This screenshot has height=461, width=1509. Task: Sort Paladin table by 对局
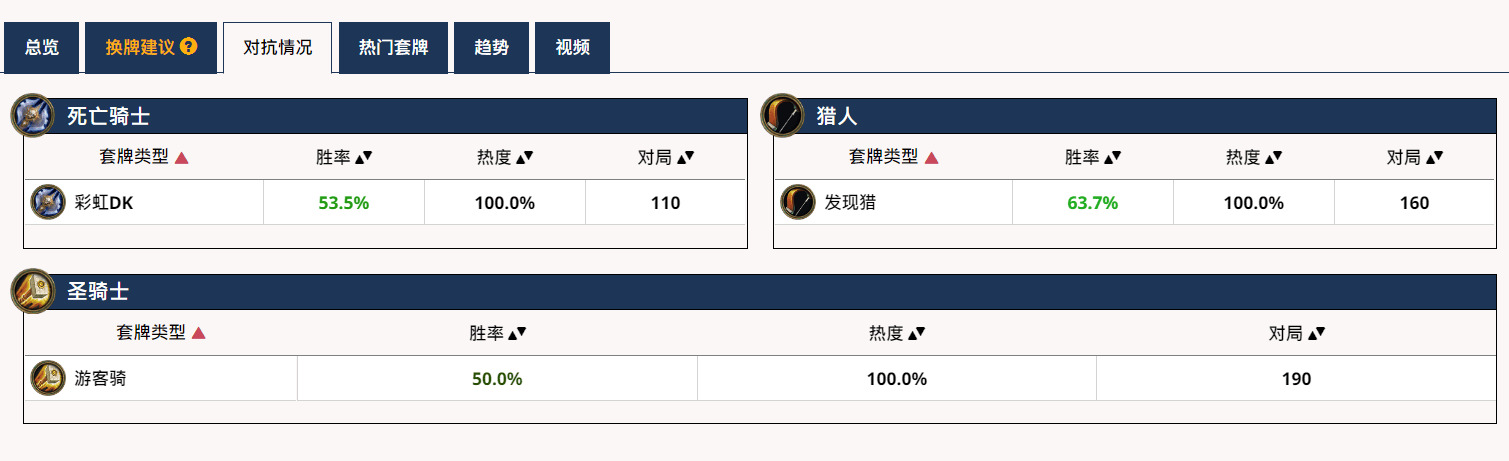(x=1297, y=333)
